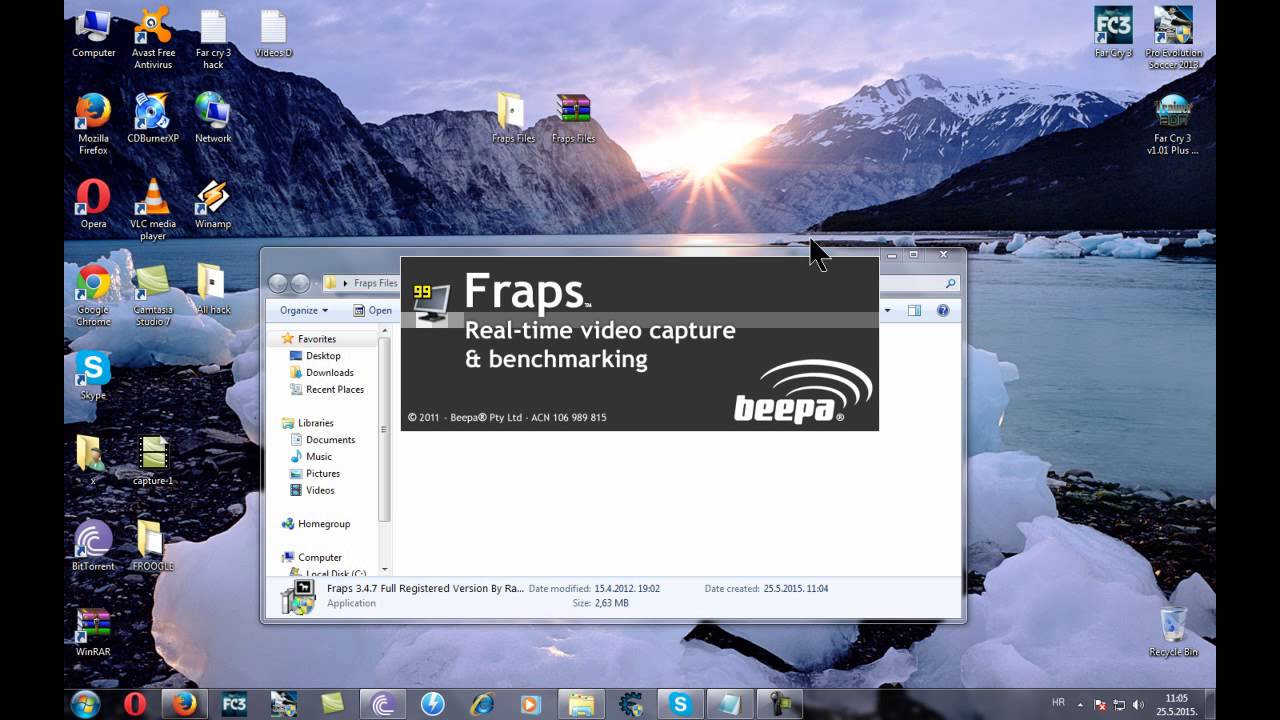Open Skype desktop shortcut
This screenshot has width=1280, height=720.
(93, 375)
